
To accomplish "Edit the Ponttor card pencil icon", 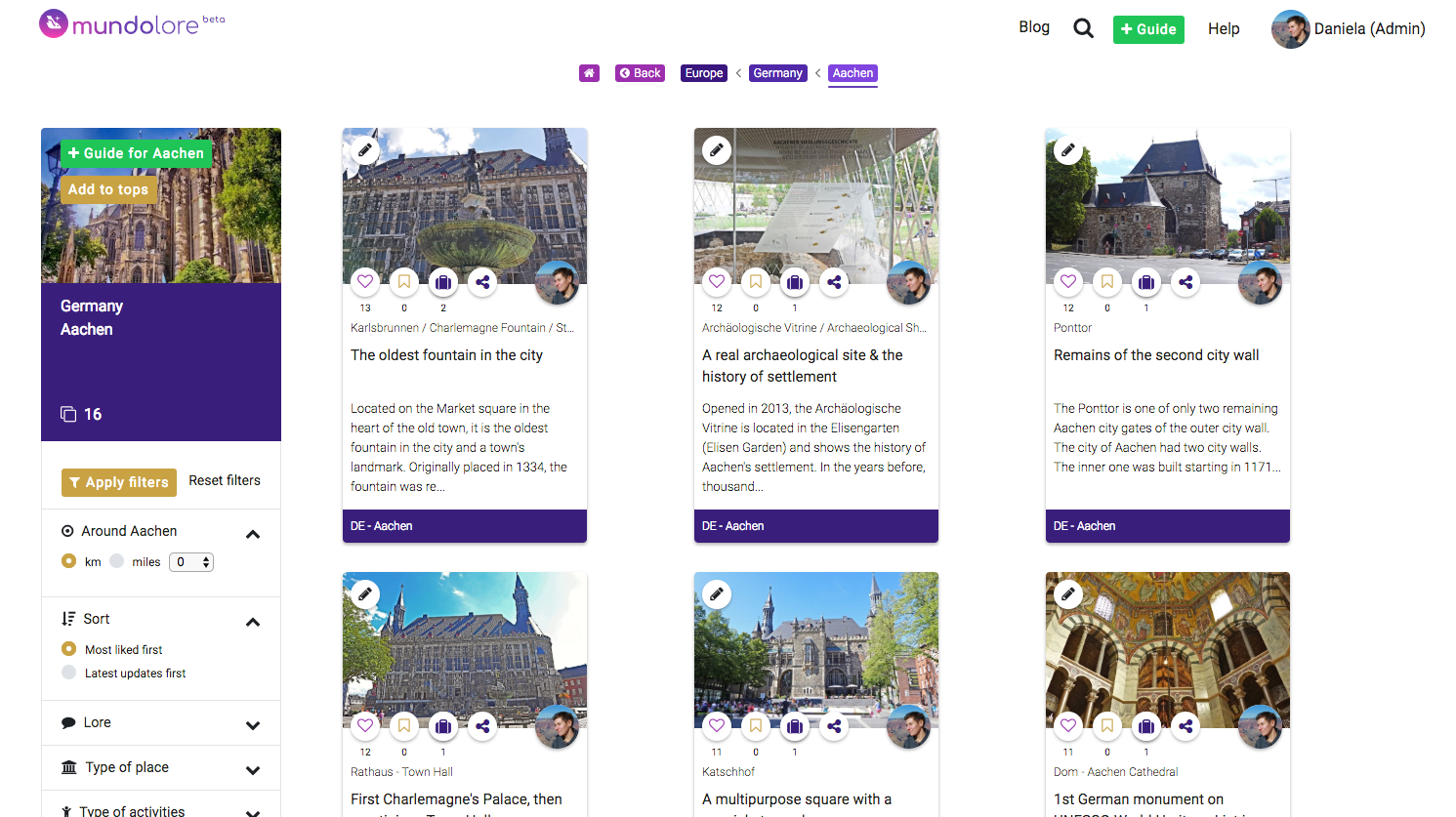I will [x=1068, y=150].
